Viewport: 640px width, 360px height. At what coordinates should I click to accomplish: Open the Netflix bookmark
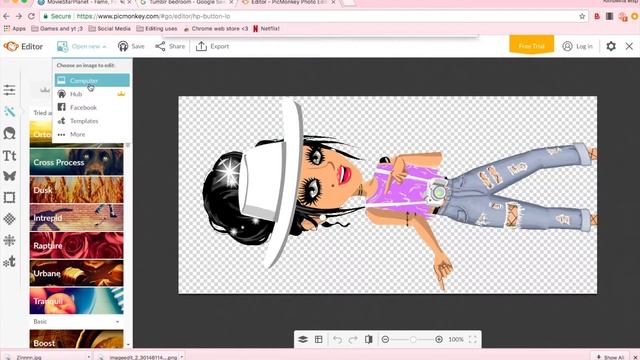(266, 29)
